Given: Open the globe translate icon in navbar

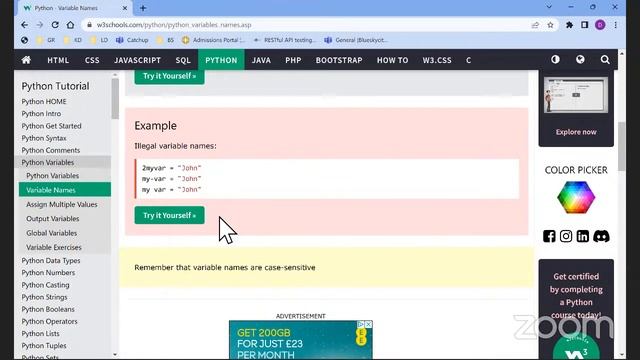Looking at the screenshot, I should (580, 60).
